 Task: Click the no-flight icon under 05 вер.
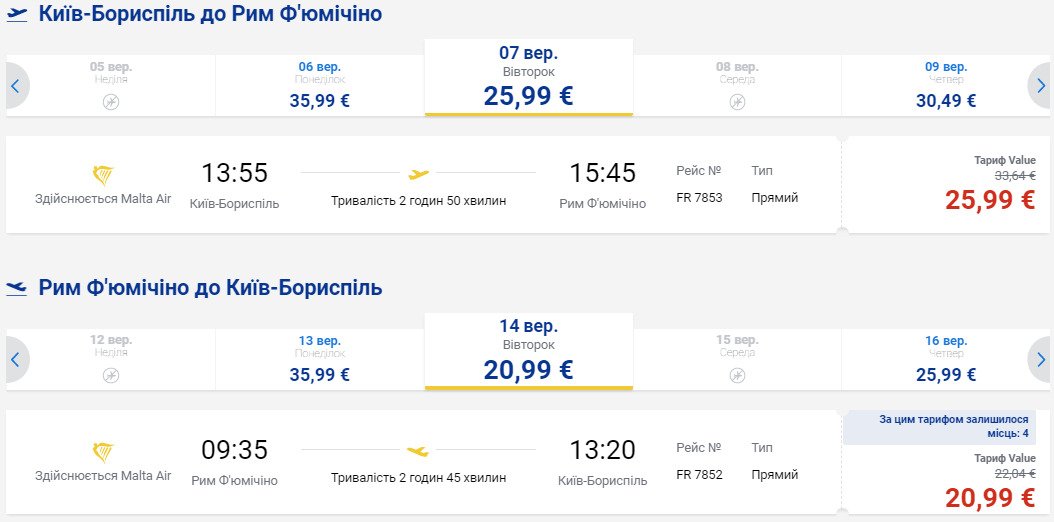[x=111, y=101]
